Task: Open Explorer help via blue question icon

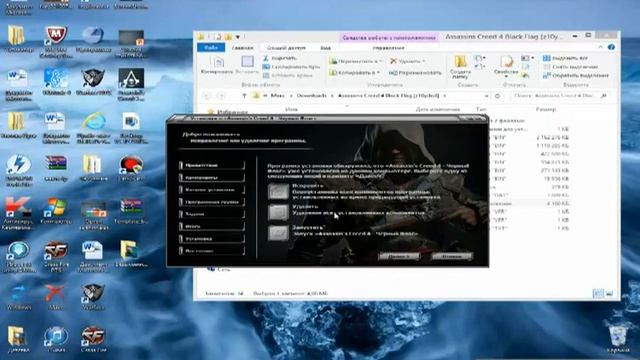Action: tap(611, 47)
